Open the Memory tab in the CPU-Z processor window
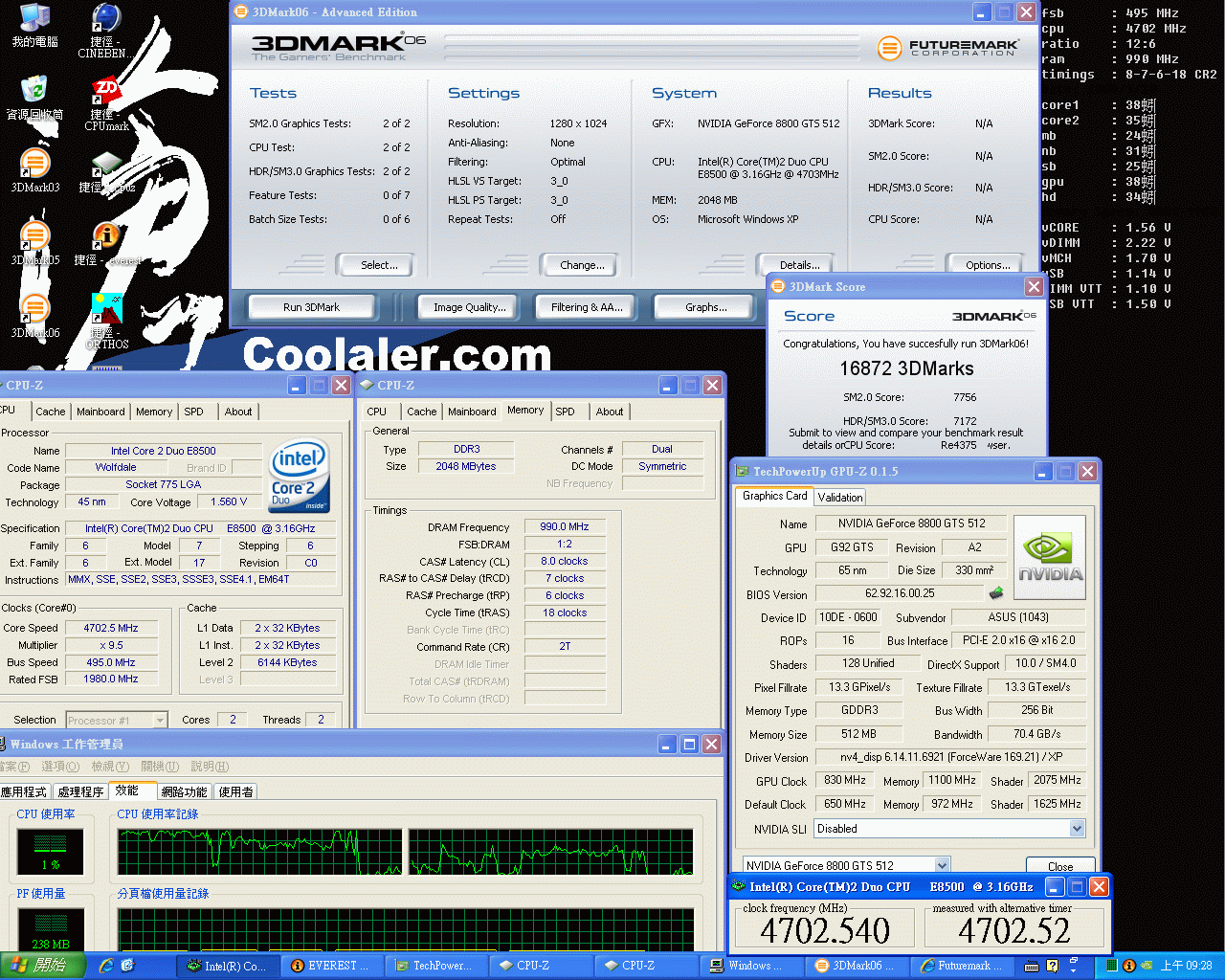The width and height of the screenshot is (1225, 980). pyautogui.click(x=154, y=412)
